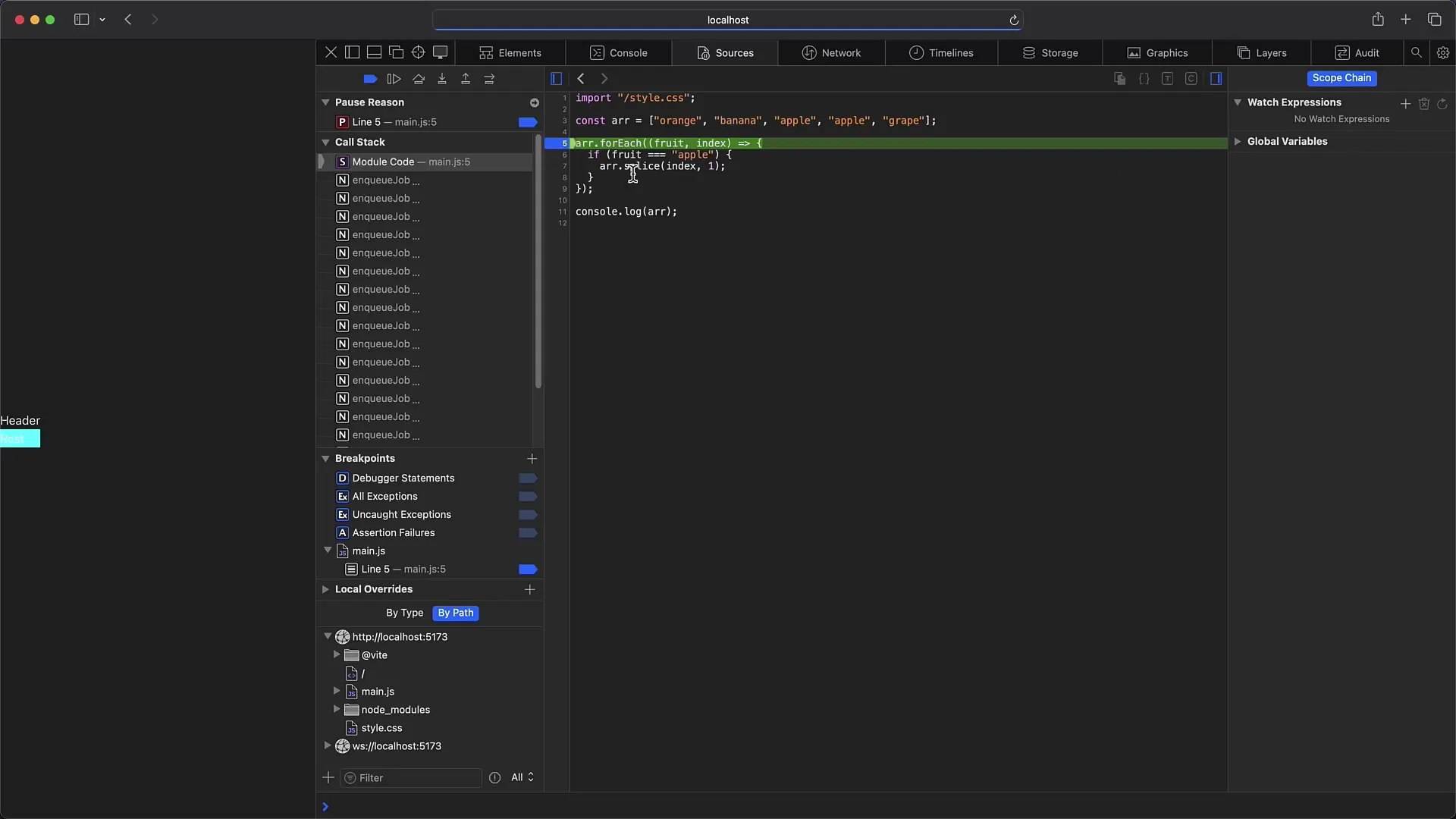Viewport: 1456px width, 819px height.
Task: Hide the left navigation sidebar
Action: (x=556, y=79)
